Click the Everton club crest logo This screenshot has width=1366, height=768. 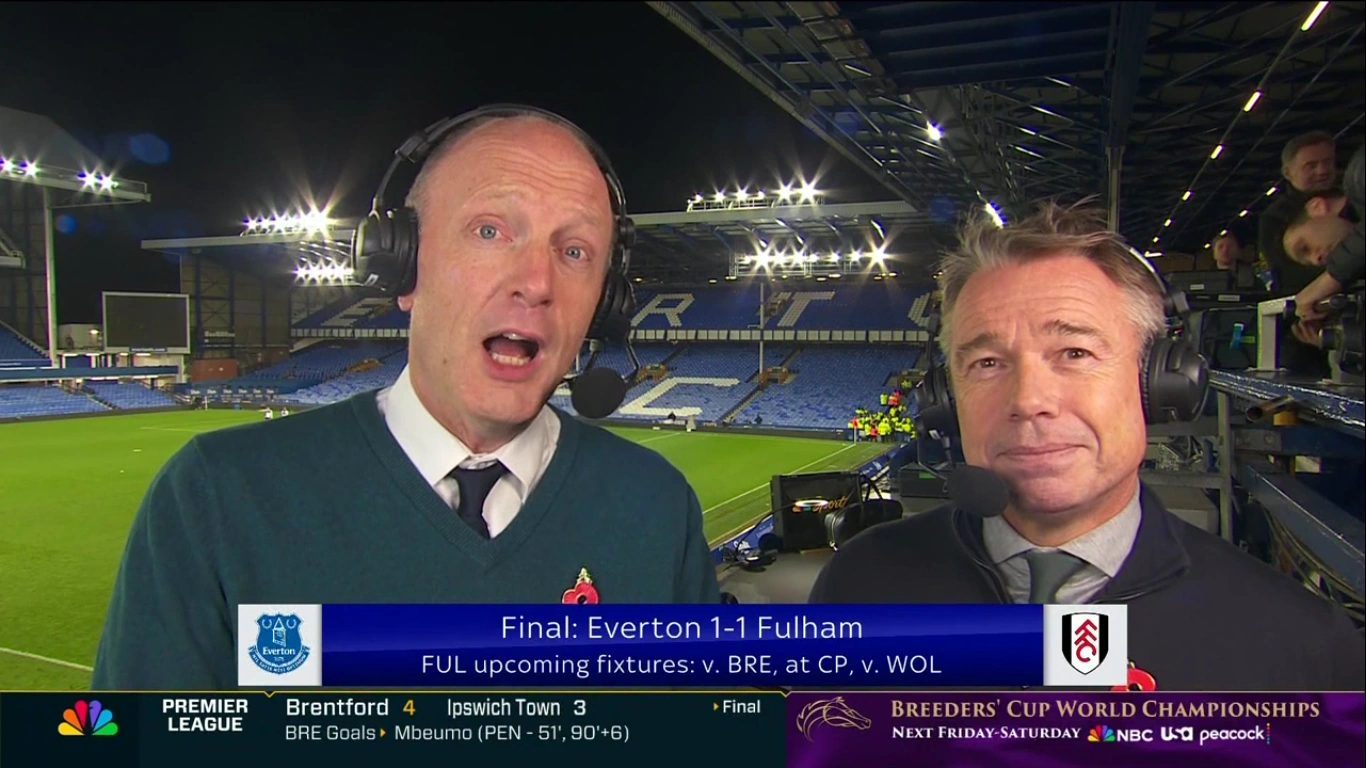tap(279, 644)
